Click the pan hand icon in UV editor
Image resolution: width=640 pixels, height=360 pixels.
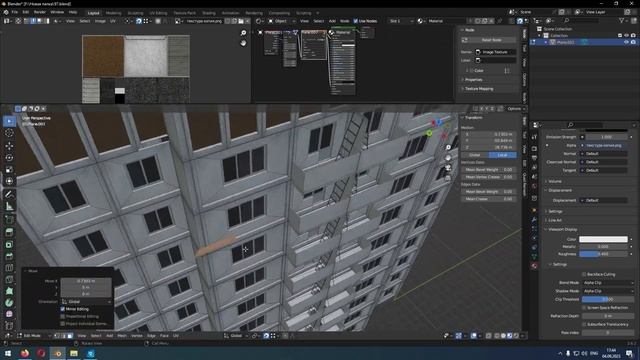click(x=243, y=43)
